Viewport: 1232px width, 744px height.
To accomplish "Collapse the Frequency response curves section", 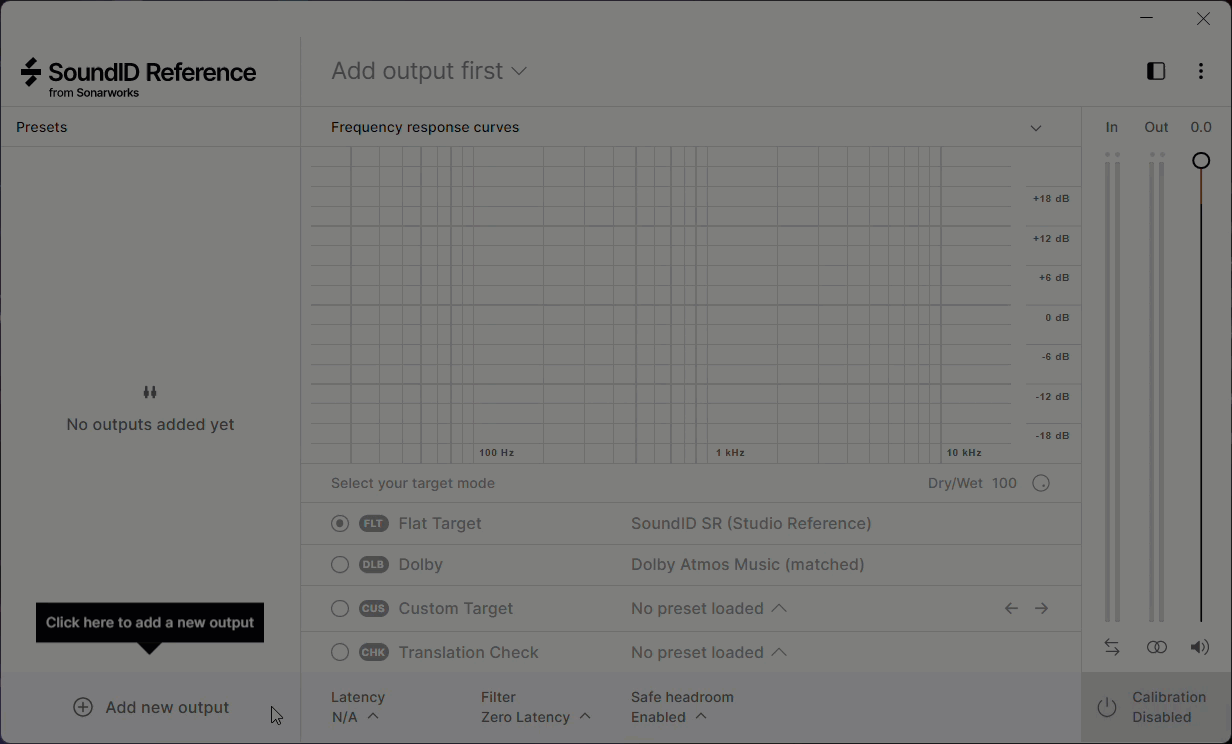I will (x=1036, y=128).
